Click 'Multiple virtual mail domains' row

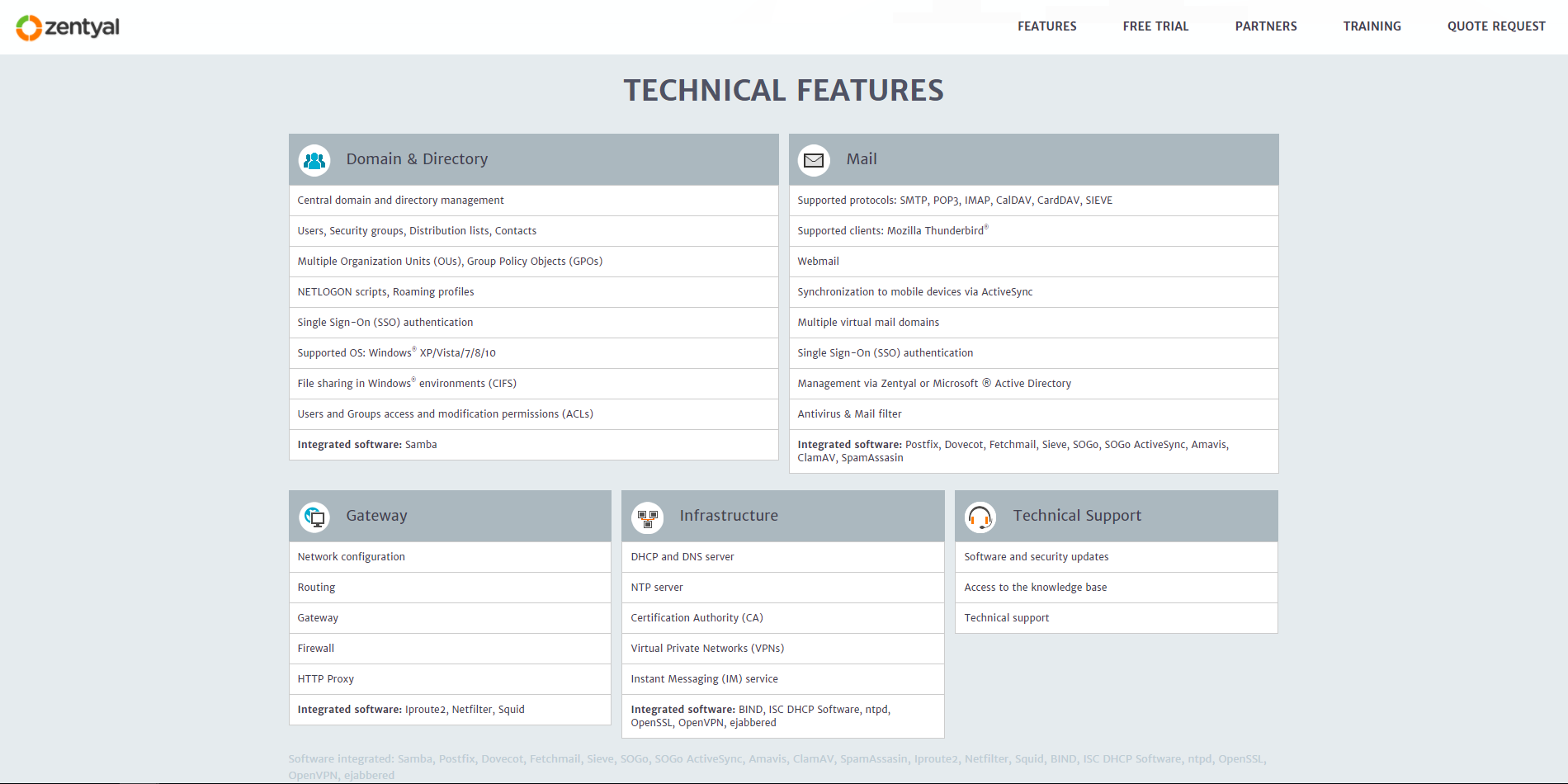pyautogui.click(x=1034, y=323)
